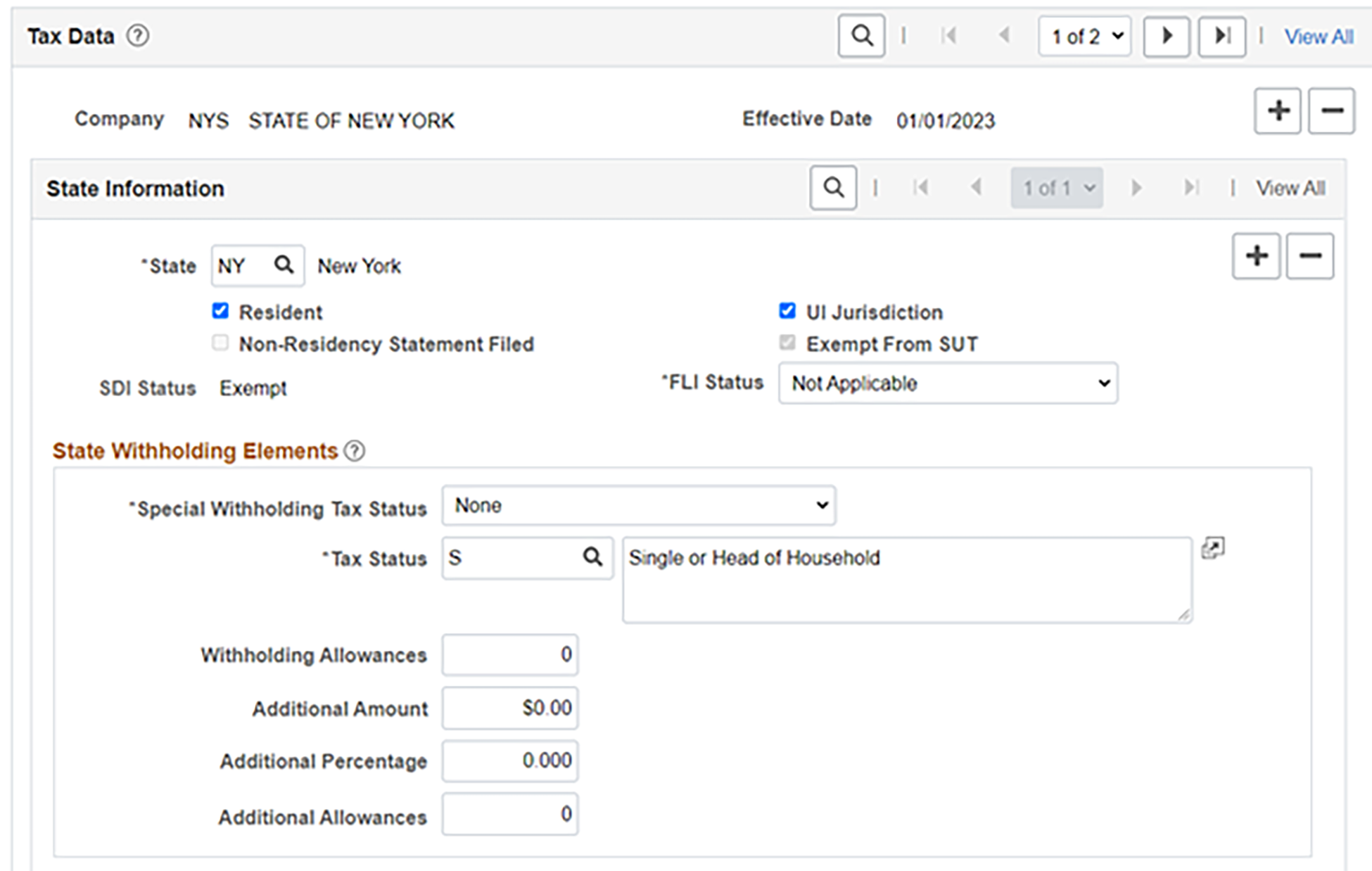Jump to the last Tax Data record

tap(1221, 36)
